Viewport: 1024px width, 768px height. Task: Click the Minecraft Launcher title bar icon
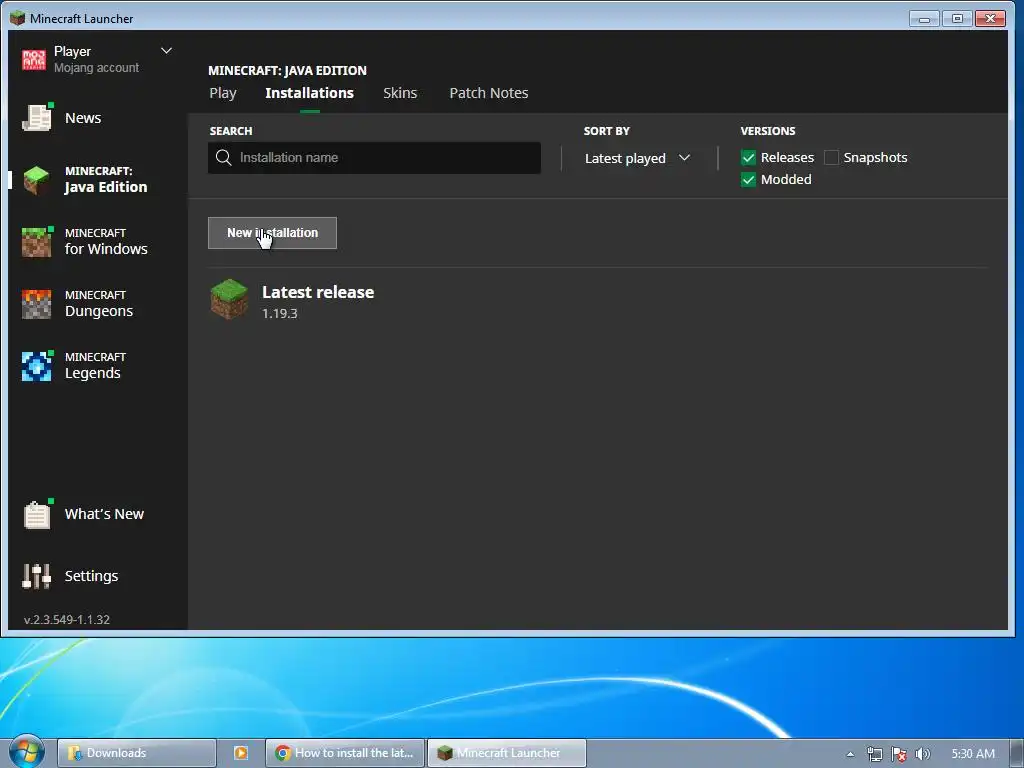click(18, 18)
